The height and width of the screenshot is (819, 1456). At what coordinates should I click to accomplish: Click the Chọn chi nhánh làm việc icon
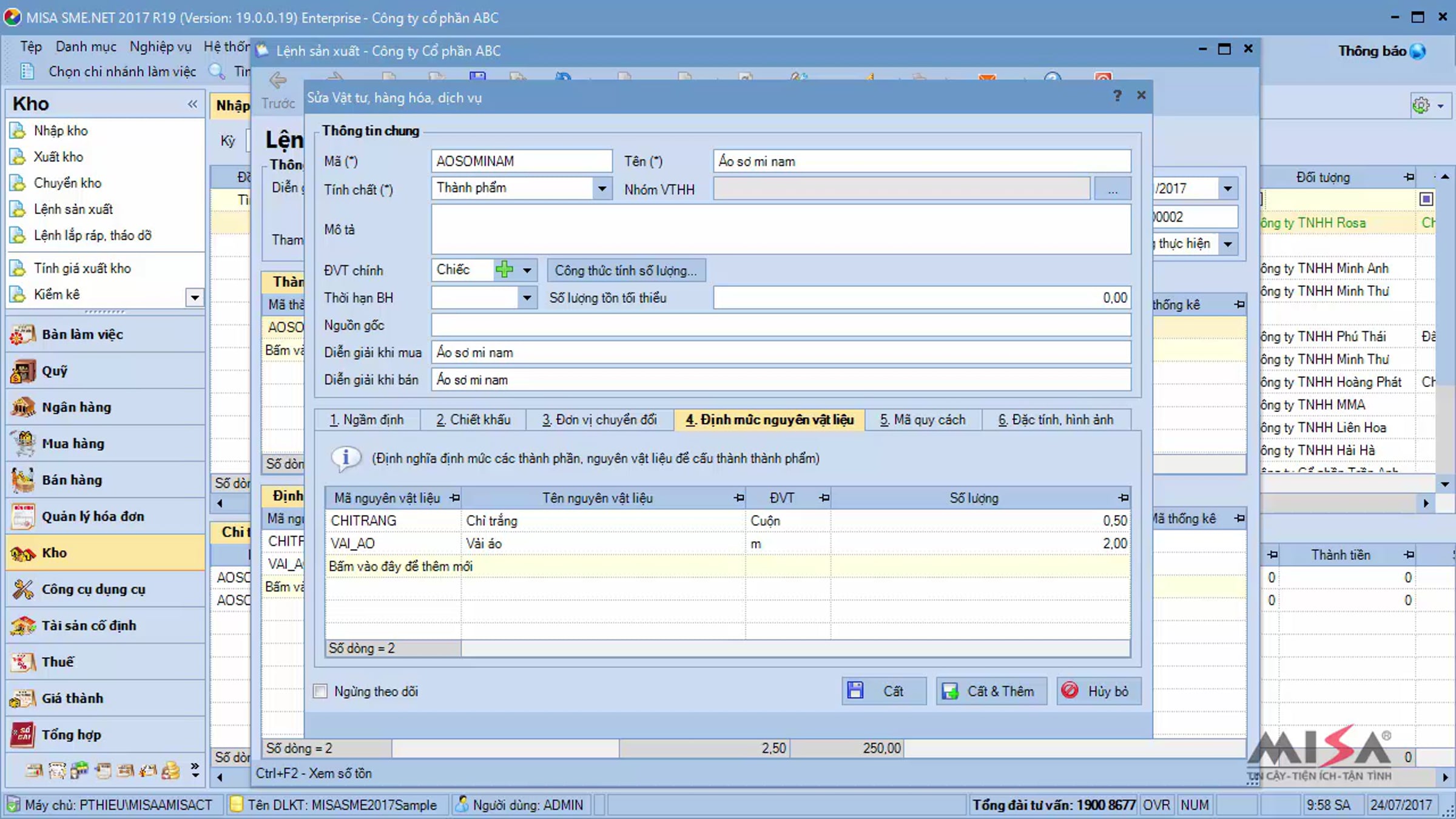click(x=27, y=72)
